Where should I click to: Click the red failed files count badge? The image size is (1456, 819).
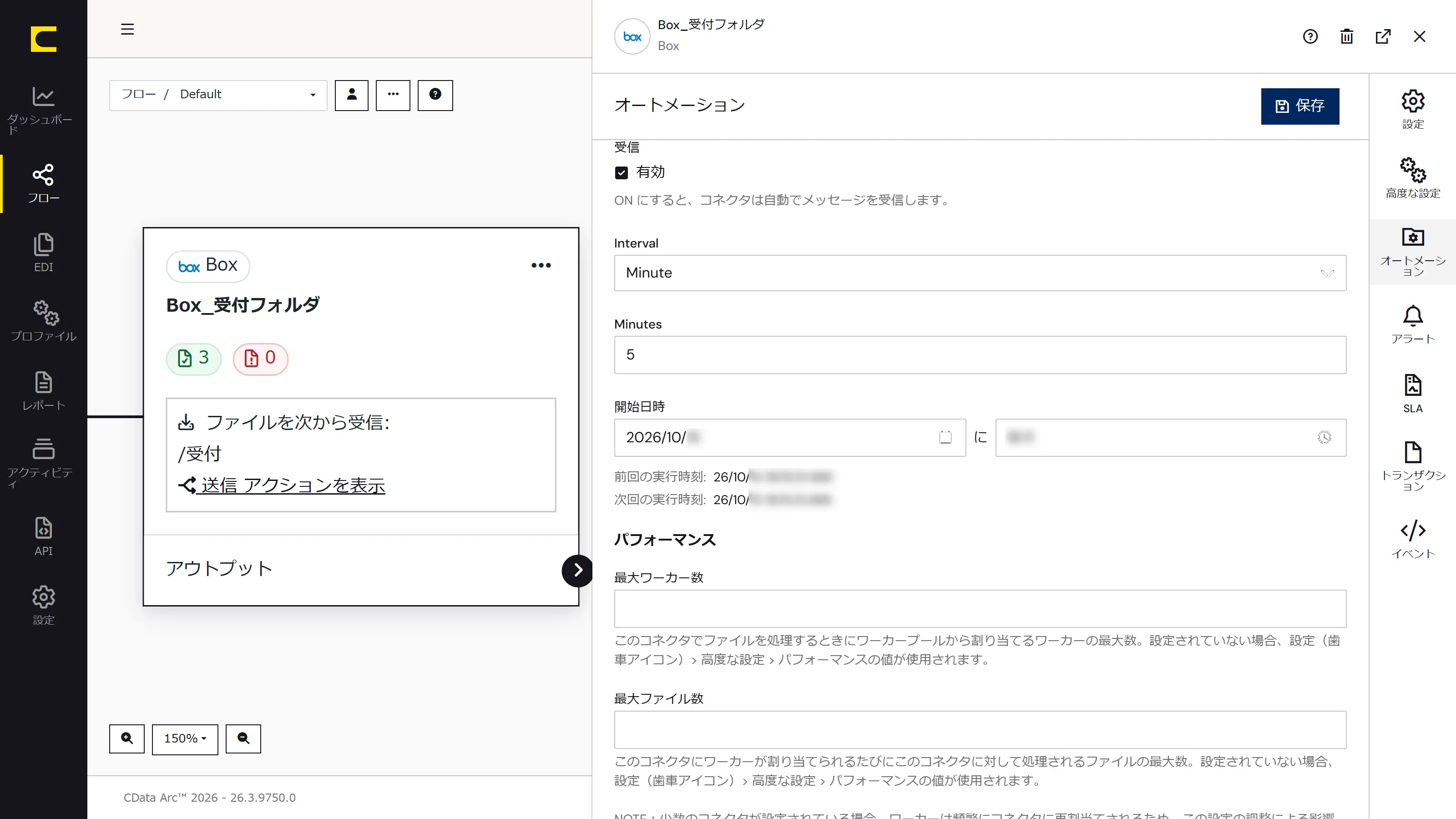(x=261, y=359)
